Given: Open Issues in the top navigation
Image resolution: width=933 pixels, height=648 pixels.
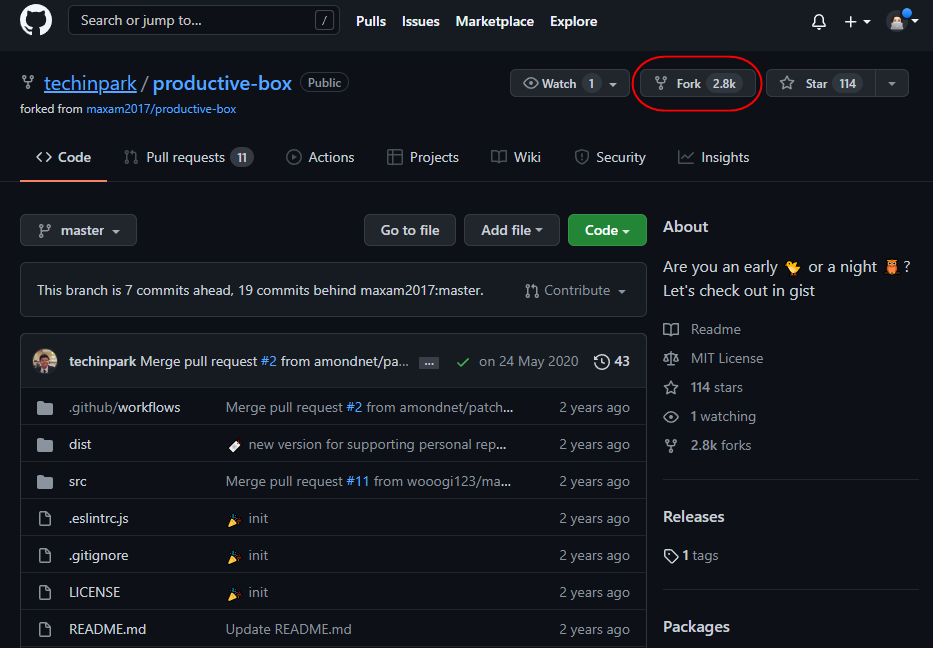Looking at the screenshot, I should [x=420, y=21].
